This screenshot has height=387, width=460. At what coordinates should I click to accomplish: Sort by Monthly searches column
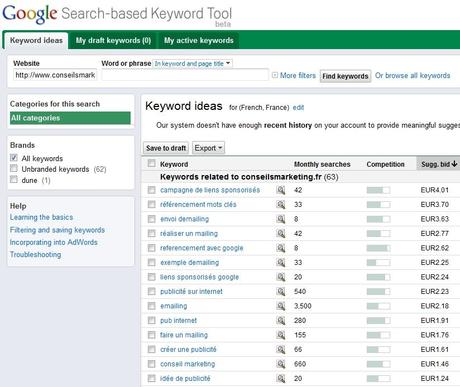[x=322, y=164]
